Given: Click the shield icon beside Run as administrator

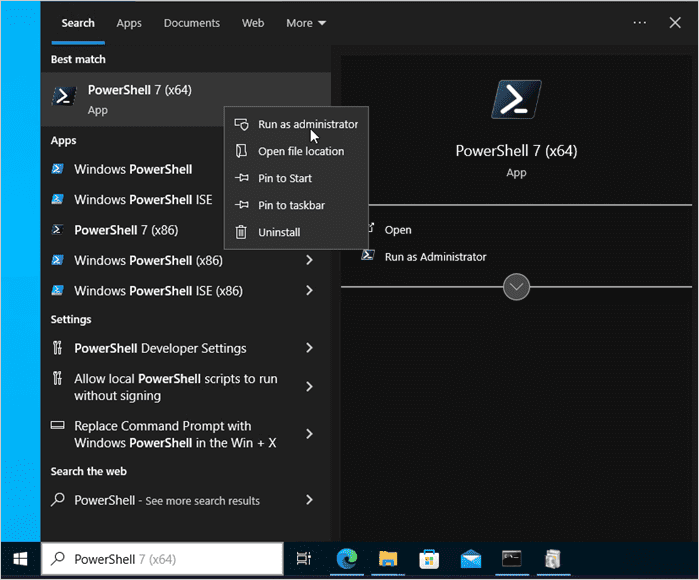Looking at the screenshot, I should tap(241, 124).
